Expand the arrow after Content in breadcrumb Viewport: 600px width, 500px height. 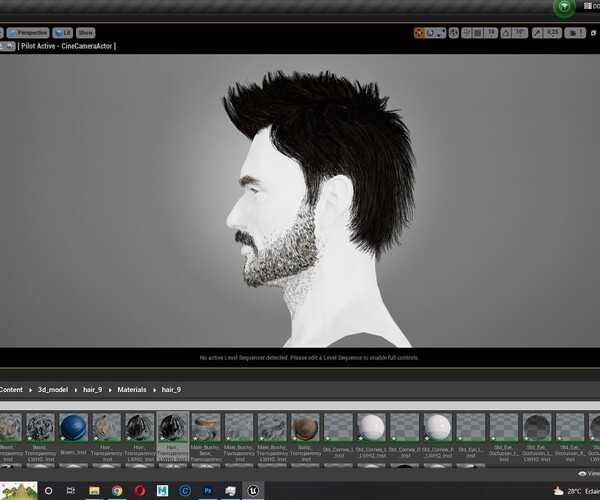coord(30,390)
